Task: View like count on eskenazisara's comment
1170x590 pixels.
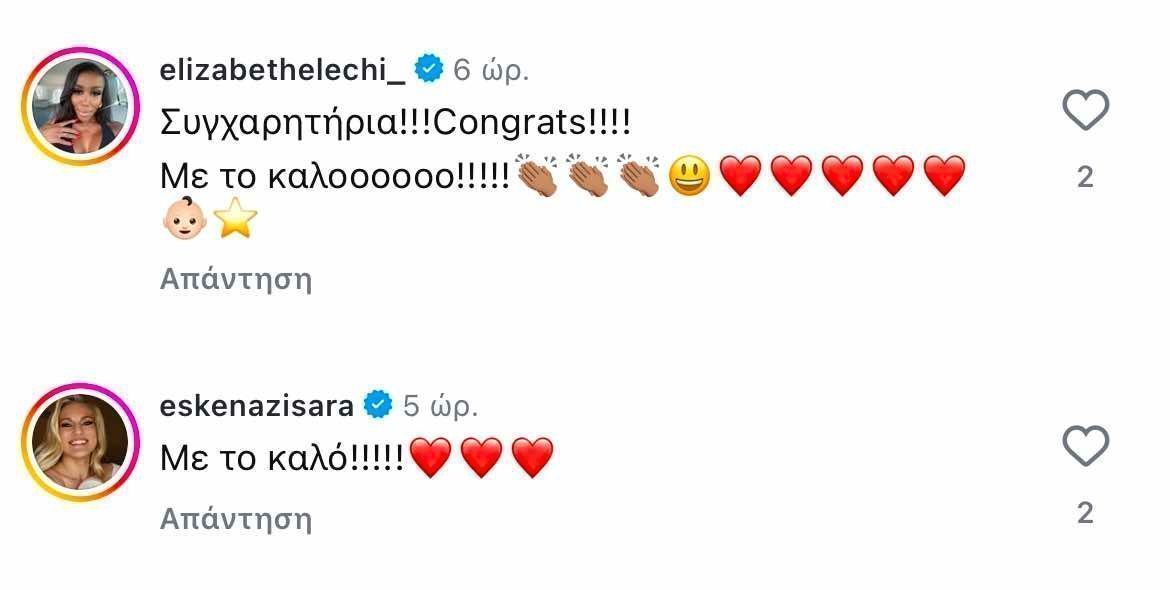Action: coord(1085,514)
